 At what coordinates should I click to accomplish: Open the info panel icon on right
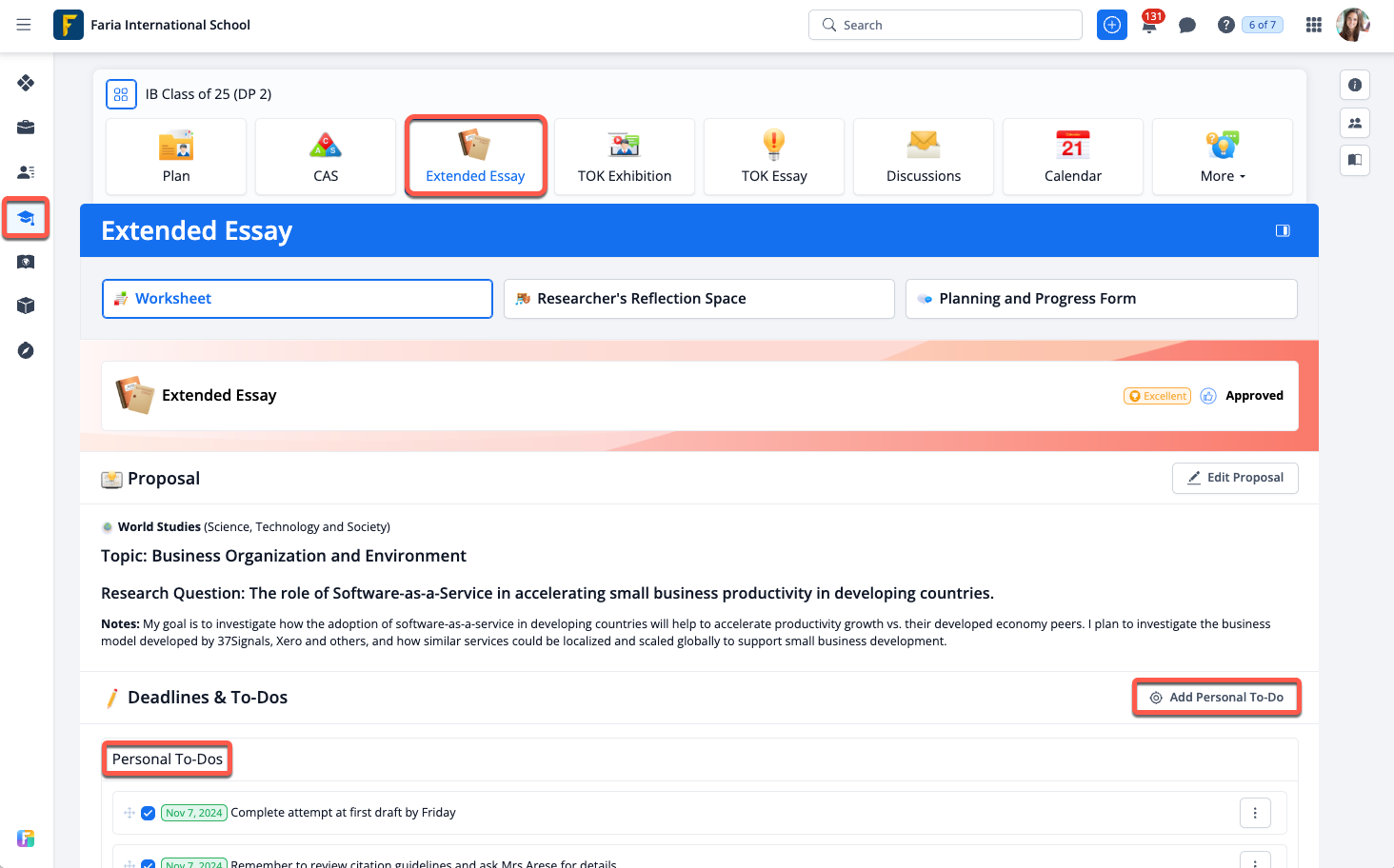tap(1354, 85)
